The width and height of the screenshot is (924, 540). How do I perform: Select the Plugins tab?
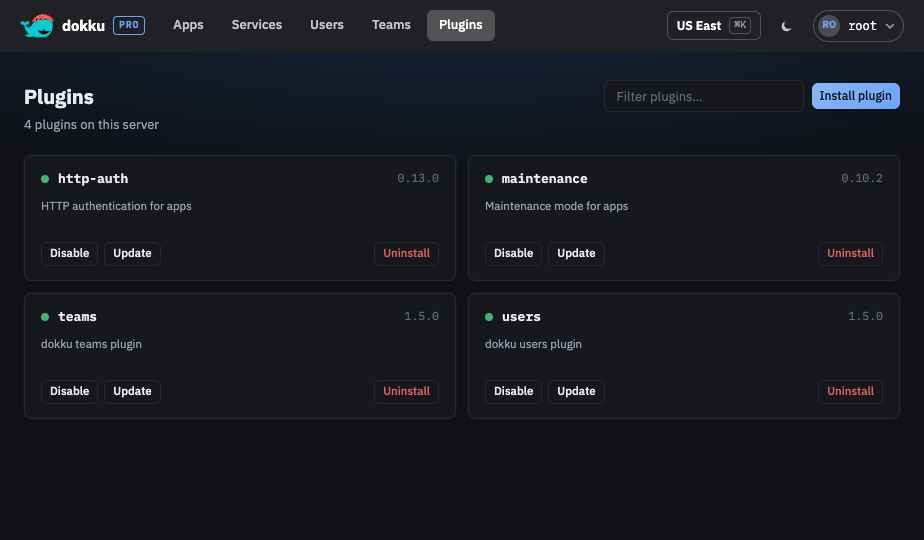tap(461, 25)
